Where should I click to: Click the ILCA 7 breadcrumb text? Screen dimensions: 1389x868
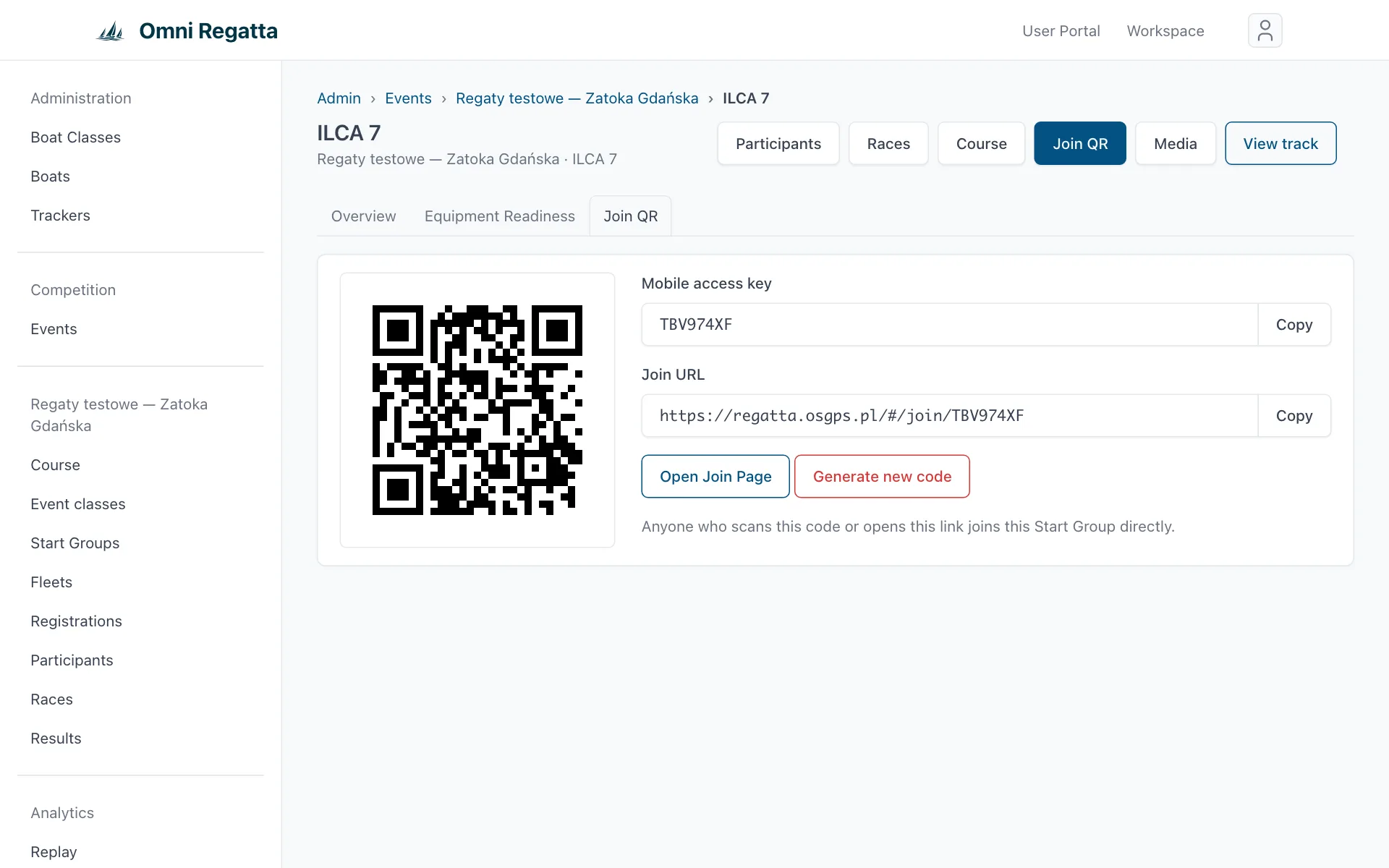746,98
